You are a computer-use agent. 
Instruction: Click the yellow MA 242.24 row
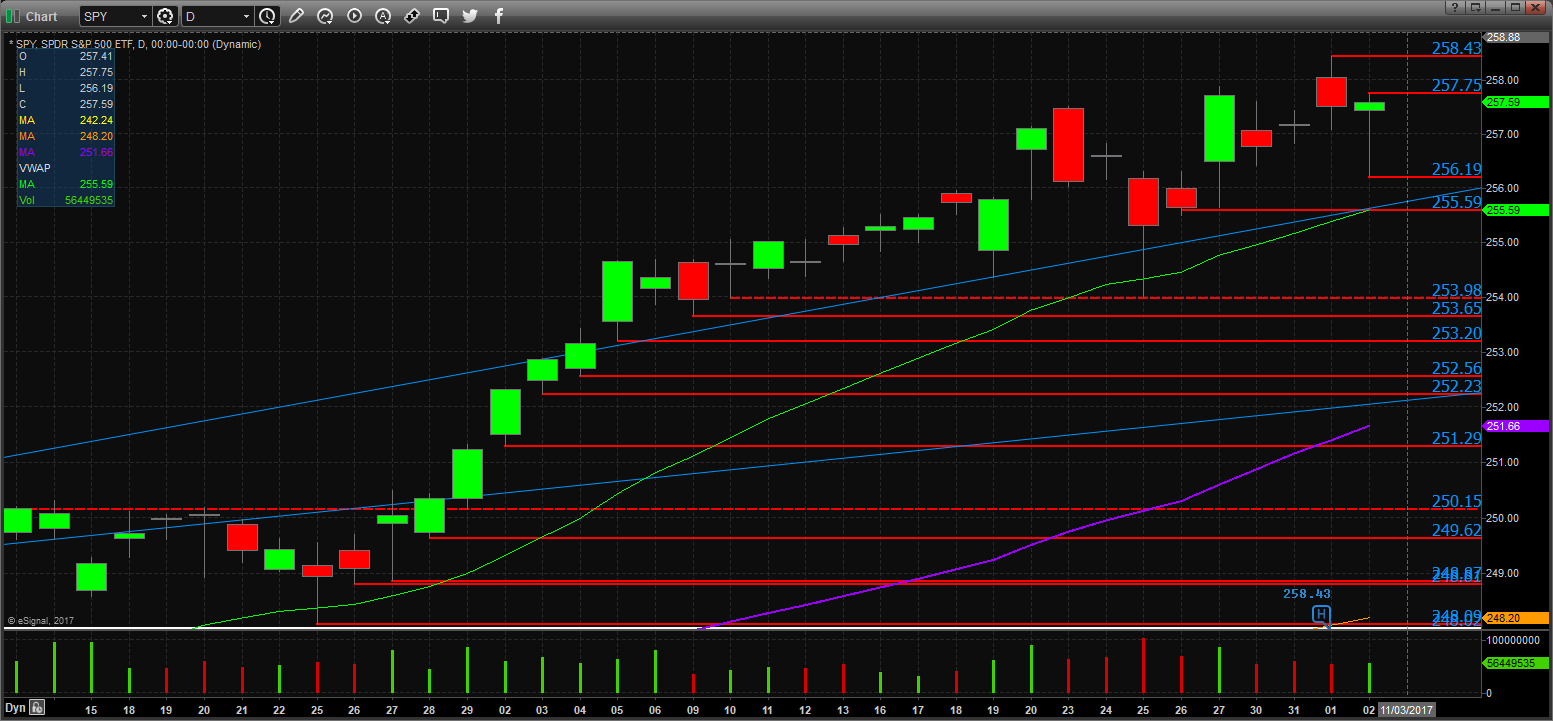(66, 120)
